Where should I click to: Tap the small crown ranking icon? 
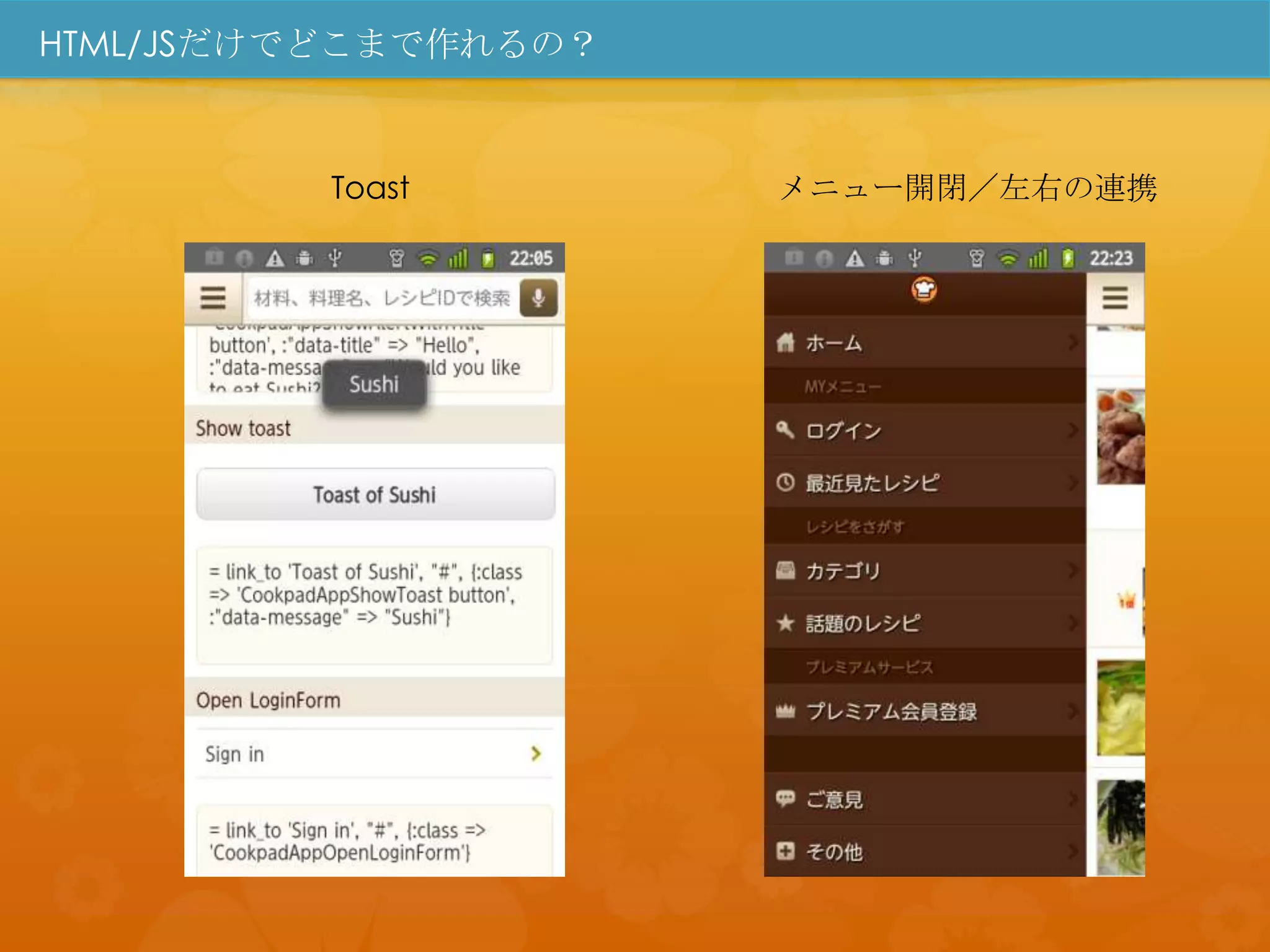[x=1126, y=601]
